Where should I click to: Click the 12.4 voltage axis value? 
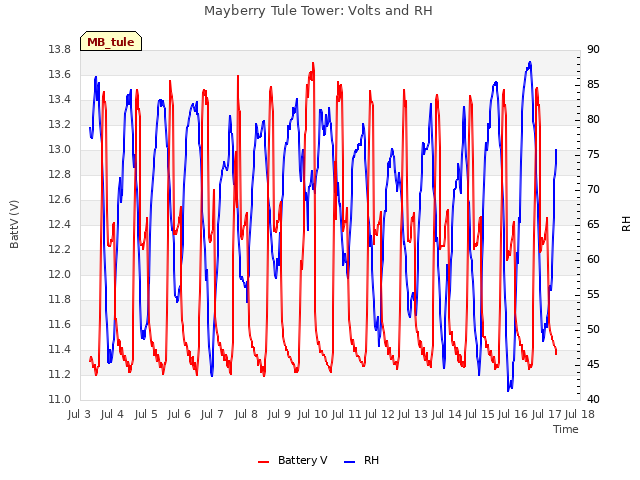(60, 224)
